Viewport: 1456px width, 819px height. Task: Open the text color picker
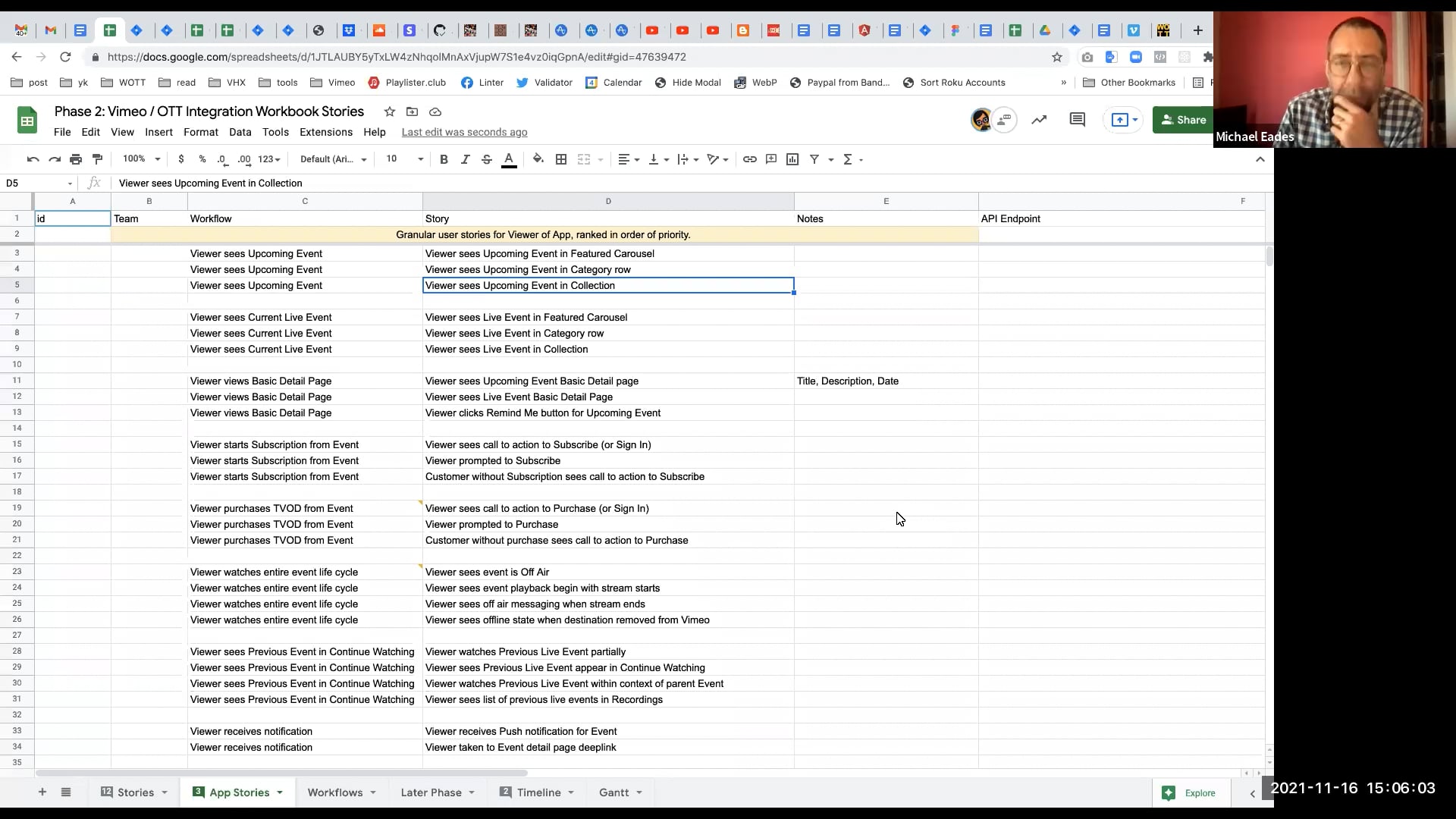coord(509,159)
